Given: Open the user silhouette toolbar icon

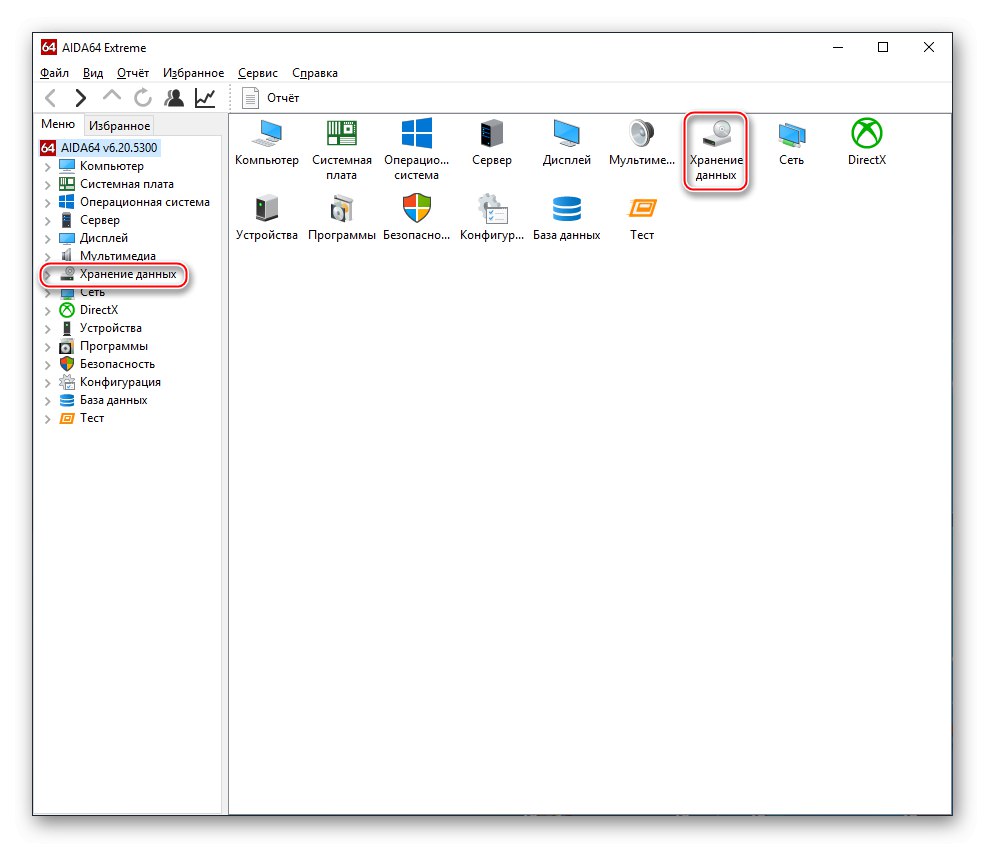Looking at the screenshot, I should click(x=174, y=98).
